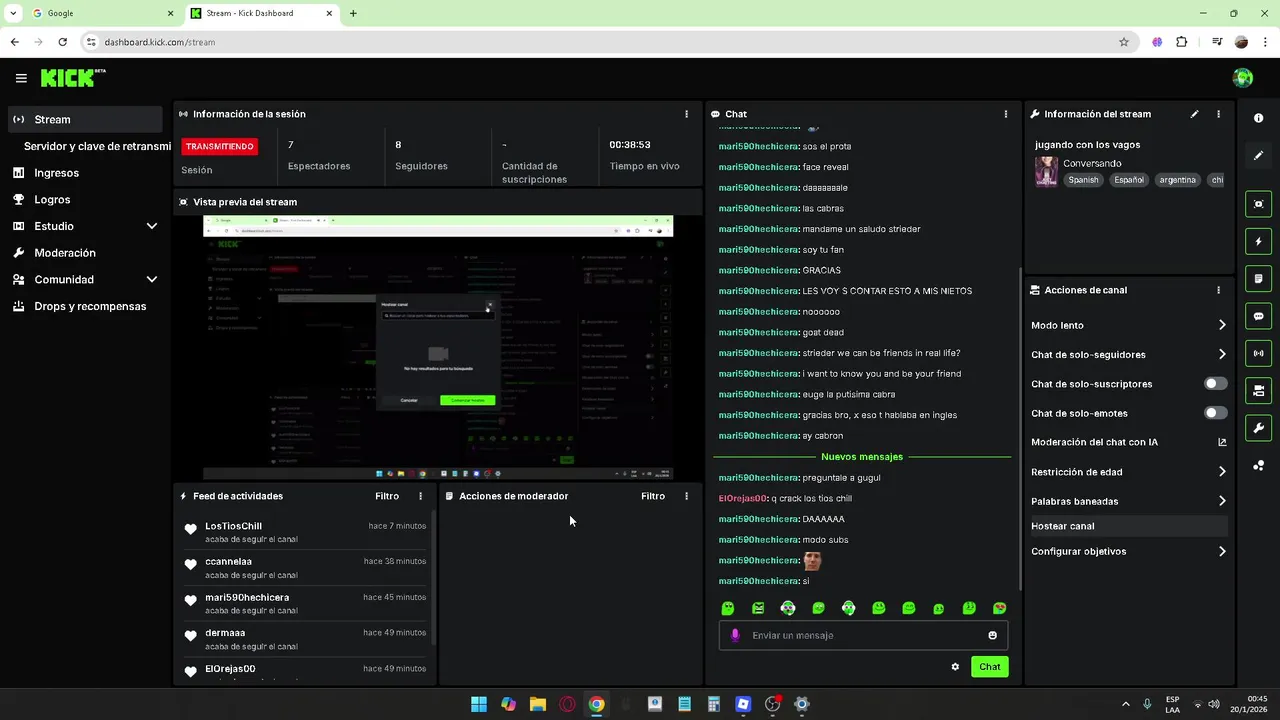Open the Calculator taskbar icon
1280x720 pixels.
(x=713, y=704)
